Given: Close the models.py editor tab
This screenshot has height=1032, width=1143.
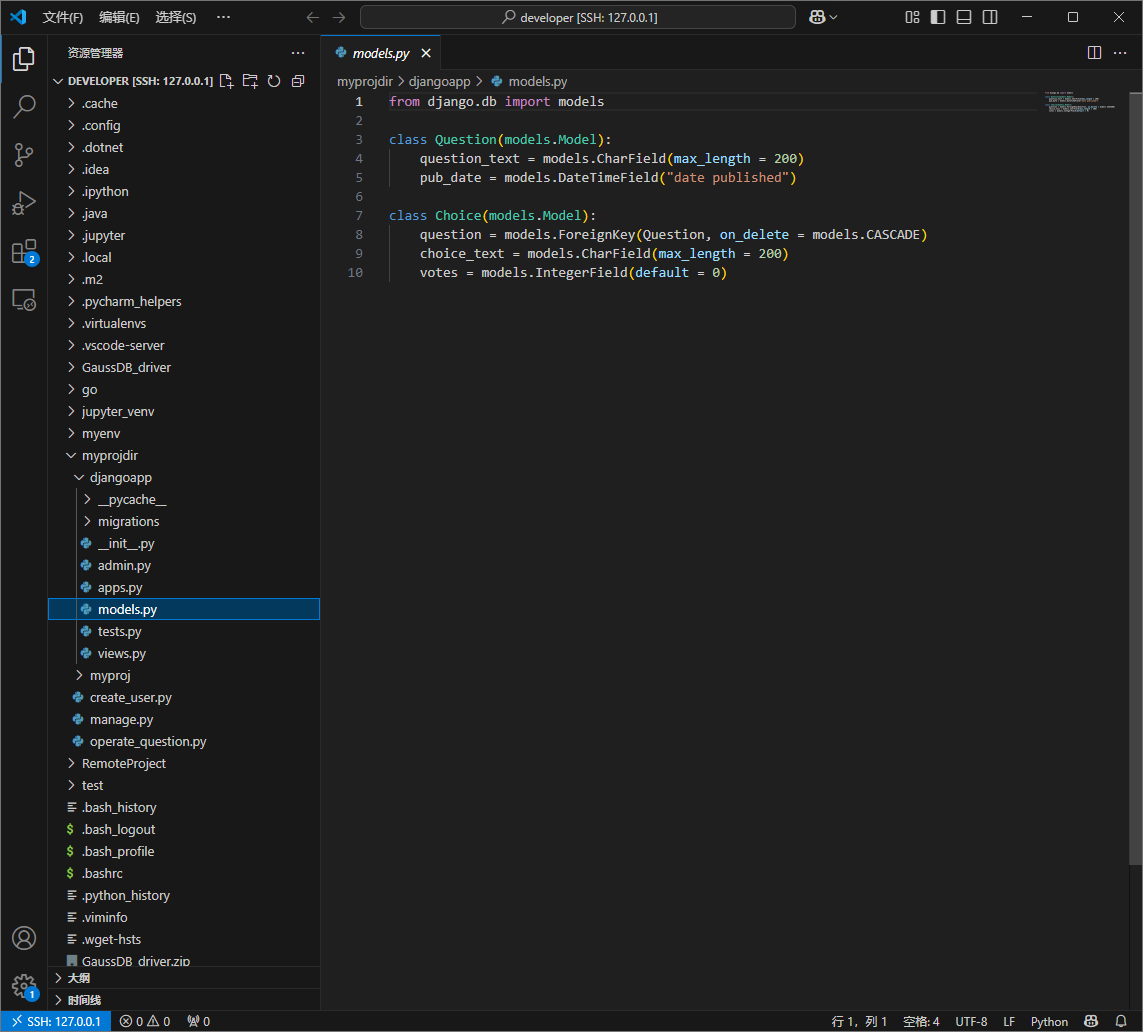Looking at the screenshot, I should click(426, 53).
